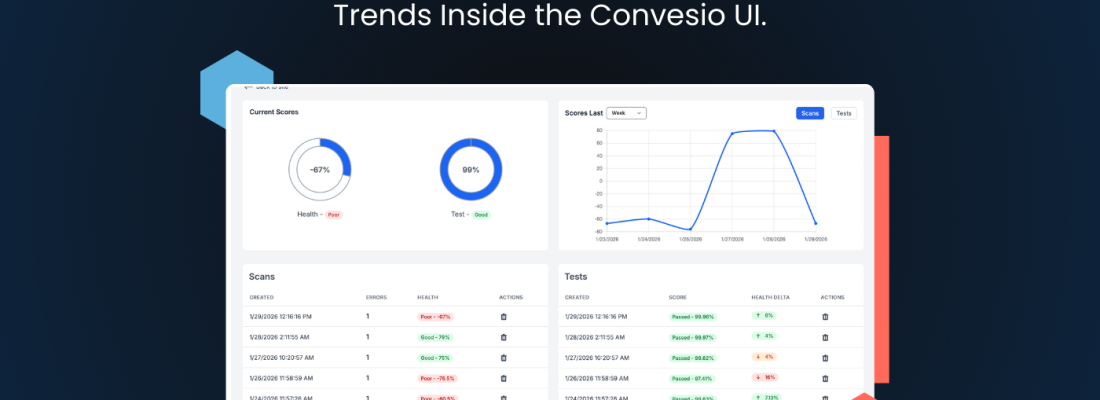Click the Poor - -76.5% health badge
This screenshot has width=1100, height=400.
click(x=438, y=378)
